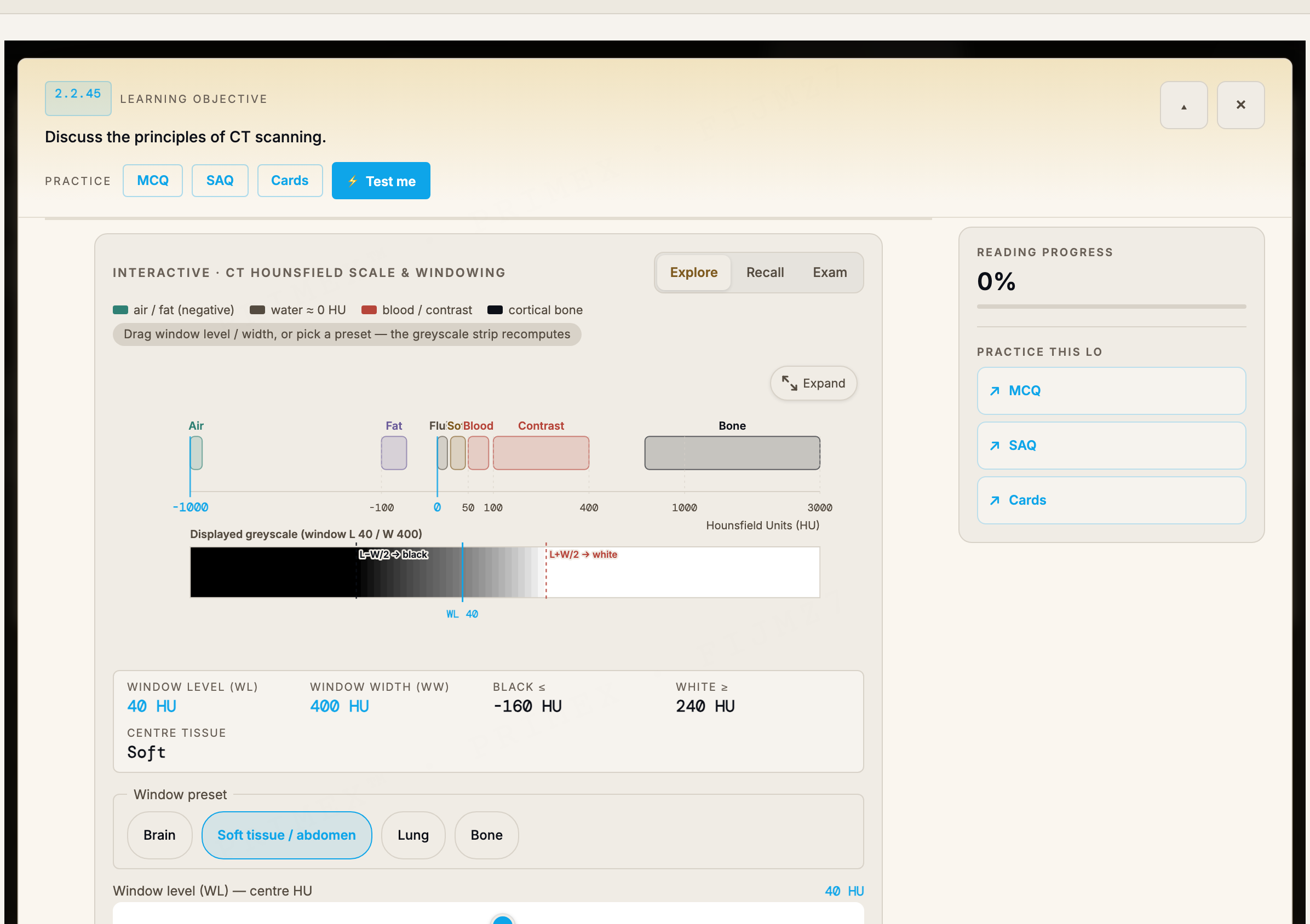Open Cards link in Practice This LO sidebar
The image size is (1310, 924).
click(x=1111, y=500)
